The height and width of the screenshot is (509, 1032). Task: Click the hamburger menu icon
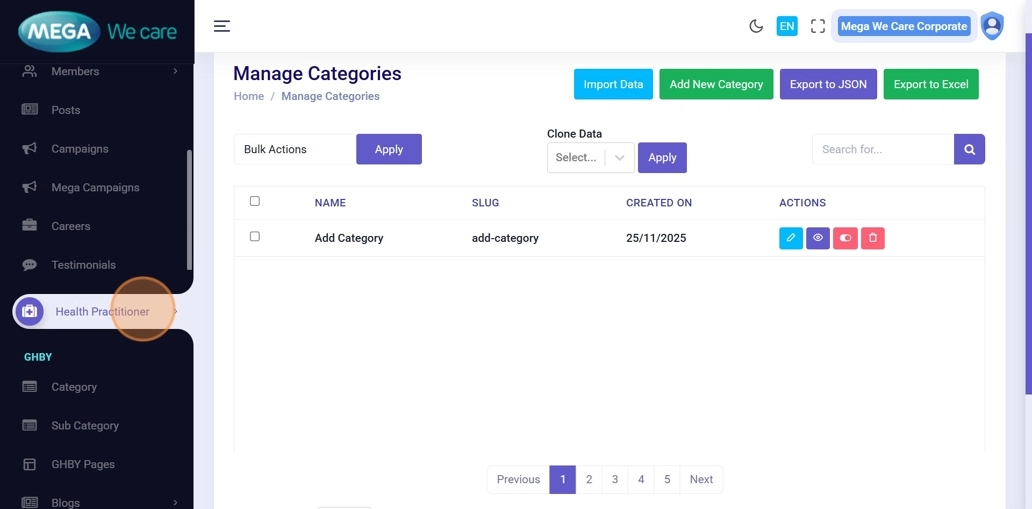pos(222,26)
